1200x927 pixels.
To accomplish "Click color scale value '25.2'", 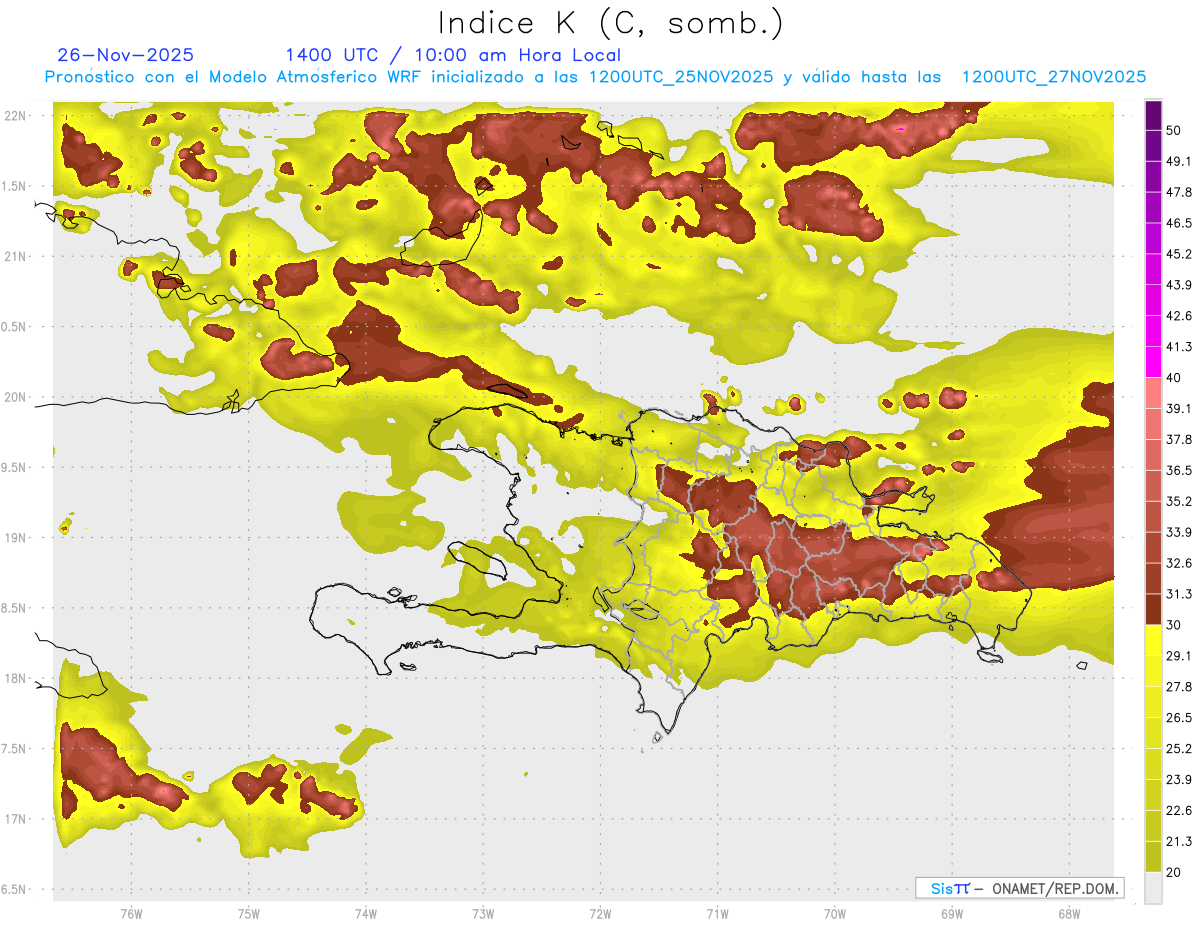I will pos(1179,748).
